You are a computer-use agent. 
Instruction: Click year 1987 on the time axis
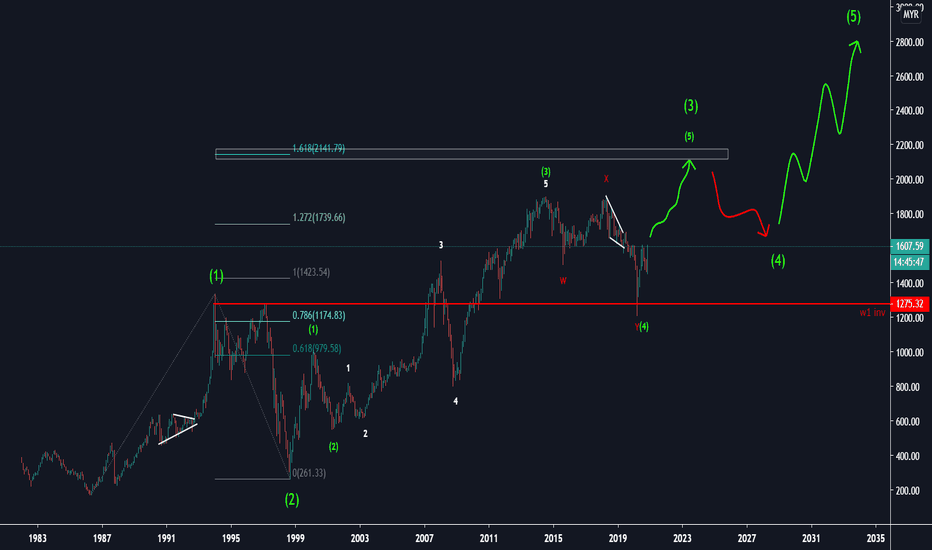[102, 538]
